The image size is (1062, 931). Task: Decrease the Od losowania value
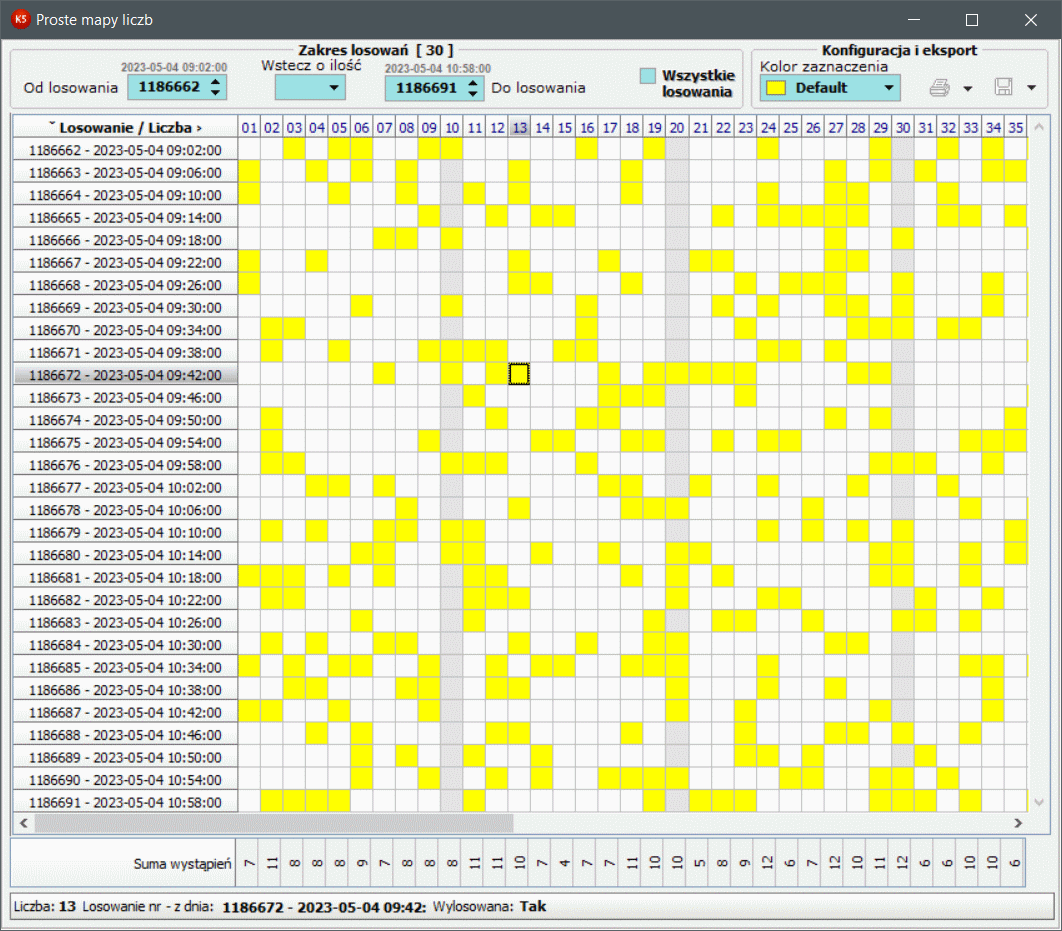[215, 92]
